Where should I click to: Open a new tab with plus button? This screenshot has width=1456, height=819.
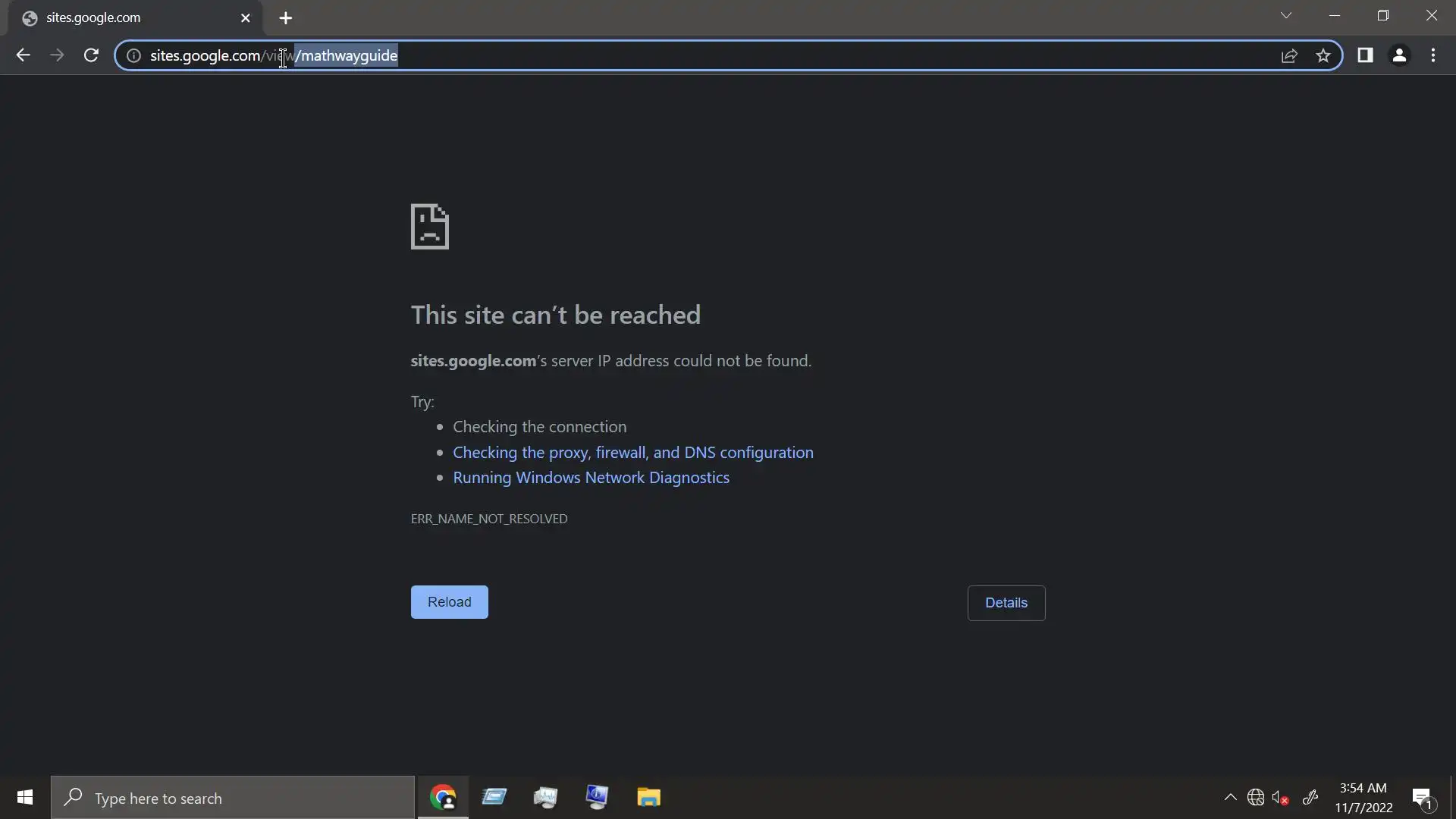pos(286,17)
